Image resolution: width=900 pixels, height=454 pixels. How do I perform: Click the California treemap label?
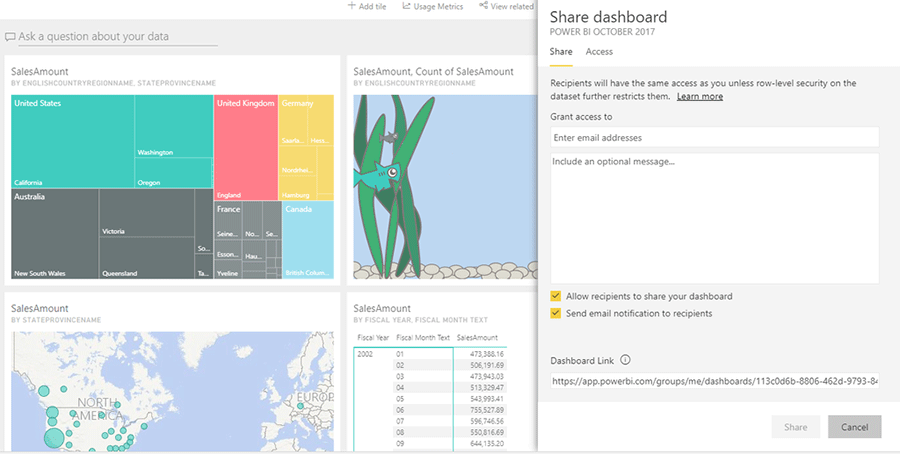coord(28,183)
